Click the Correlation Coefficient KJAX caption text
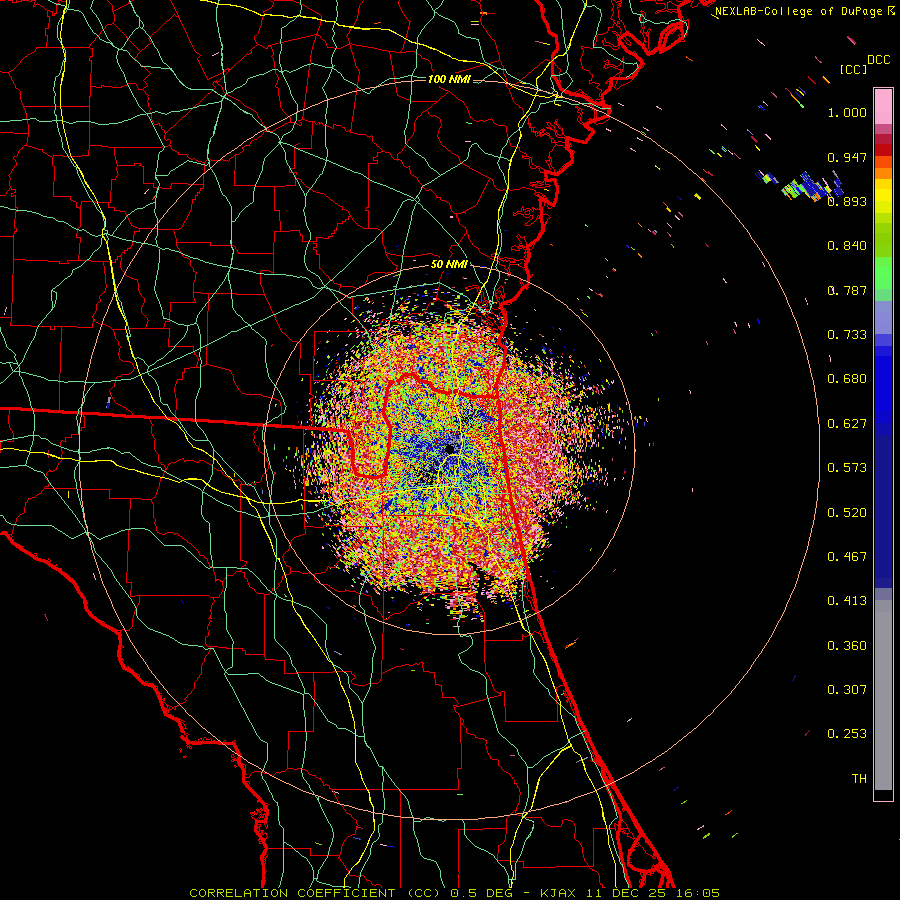The width and height of the screenshot is (900, 900). tap(454, 893)
